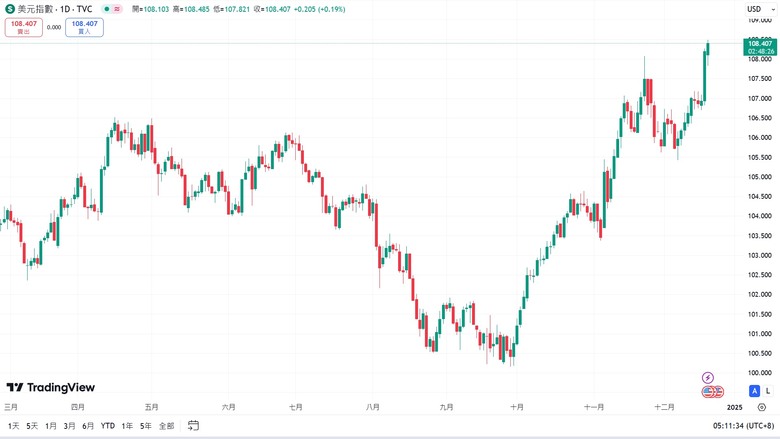Click the 美元指數 · 1D · TVC symbol title
This screenshot has width=780, height=439.
click(x=55, y=9)
